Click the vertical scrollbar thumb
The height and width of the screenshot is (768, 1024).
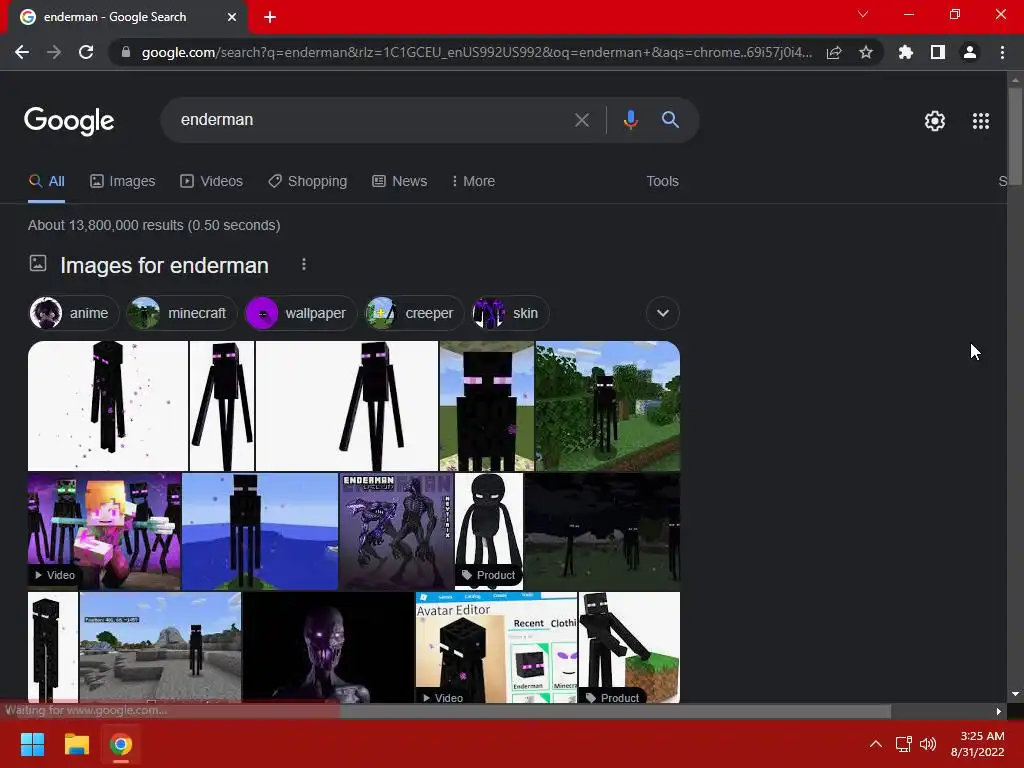1015,137
